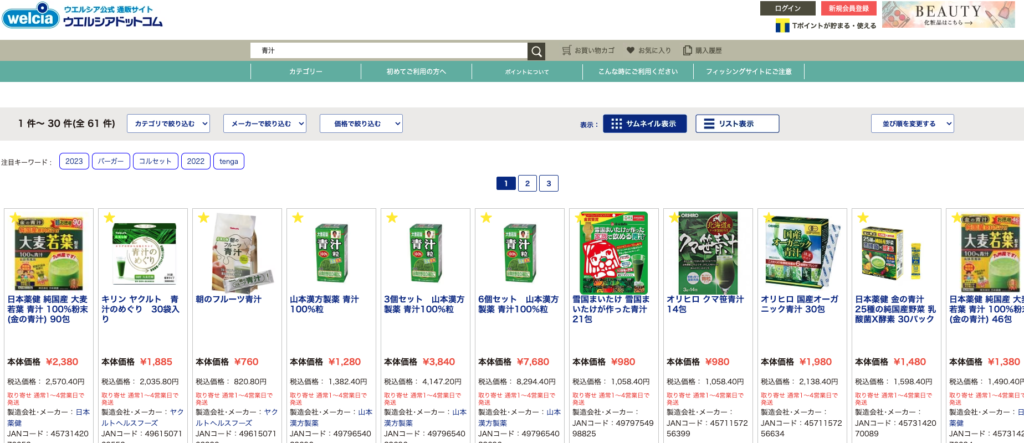Click the search field containing 青汁
Image resolution: width=1024 pixels, height=443 pixels.
tap(389, 51)
